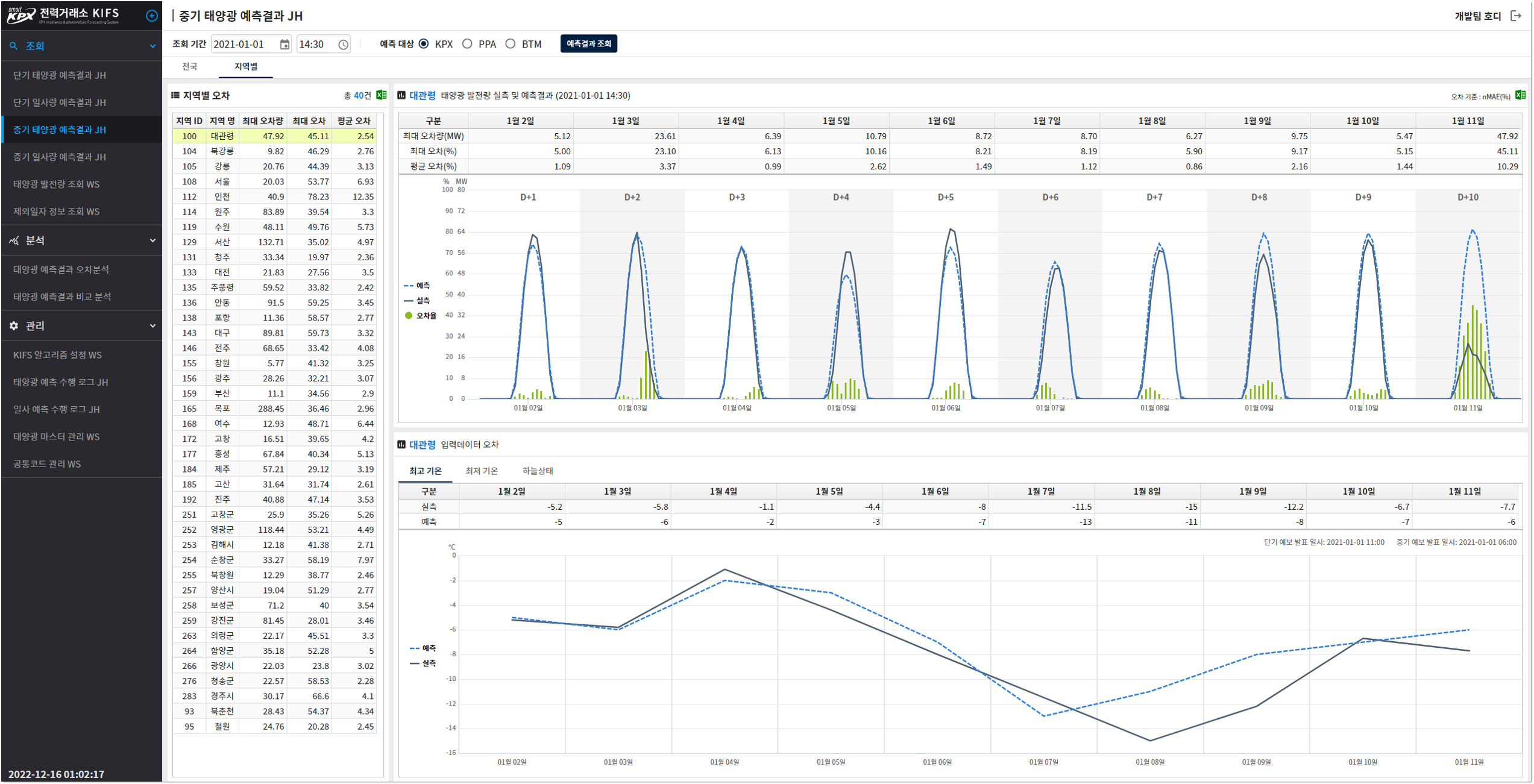Export 대관령 forecast chart data to Excel
1534x784 pixels.
1520,95
